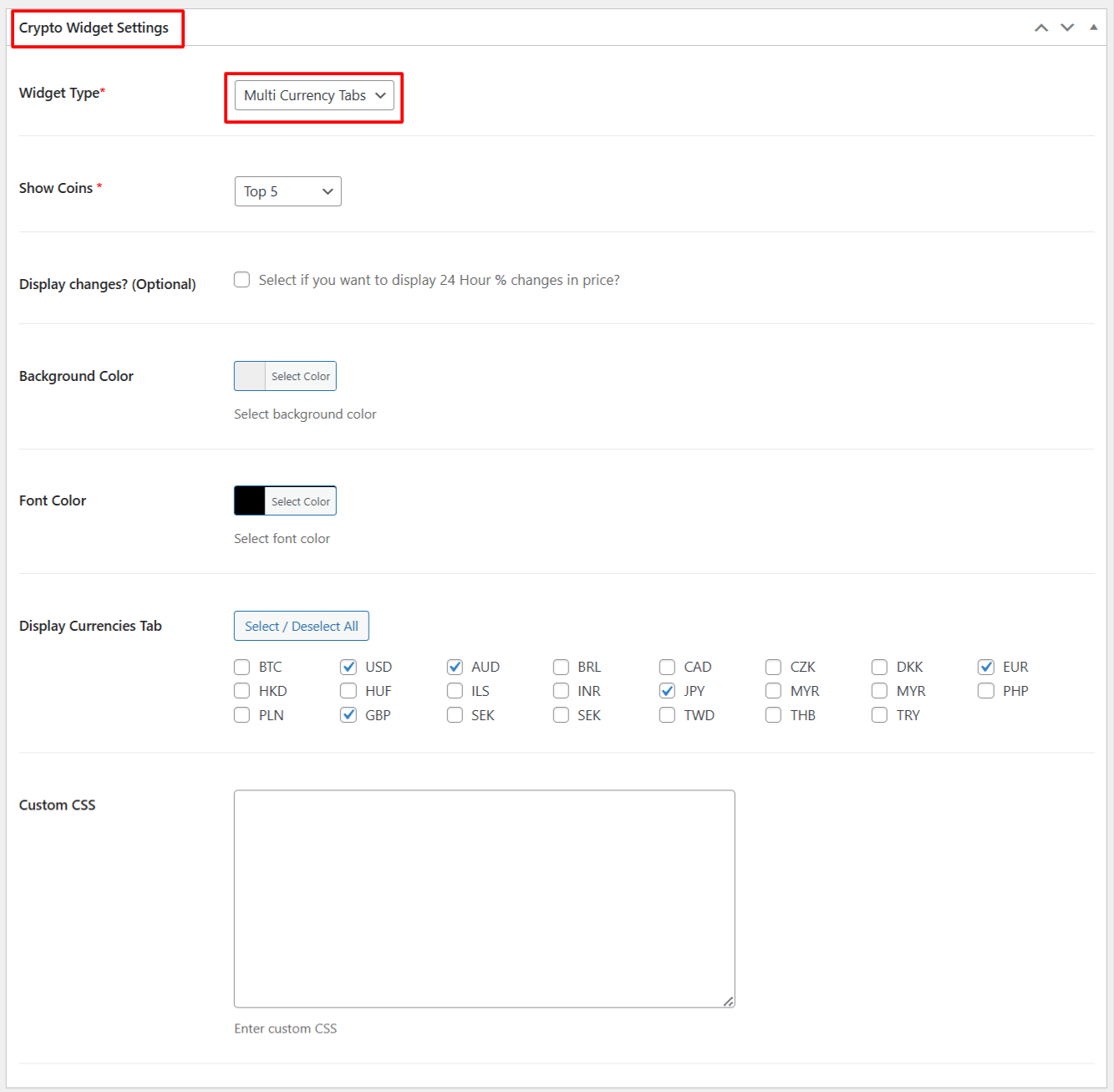Open the Show Coins dropdown

(x=287, y=191)
